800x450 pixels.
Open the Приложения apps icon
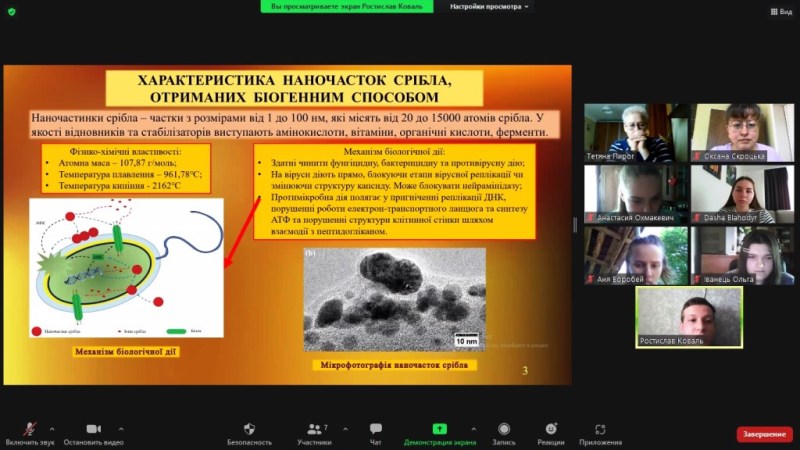click(x=600, y=429)
